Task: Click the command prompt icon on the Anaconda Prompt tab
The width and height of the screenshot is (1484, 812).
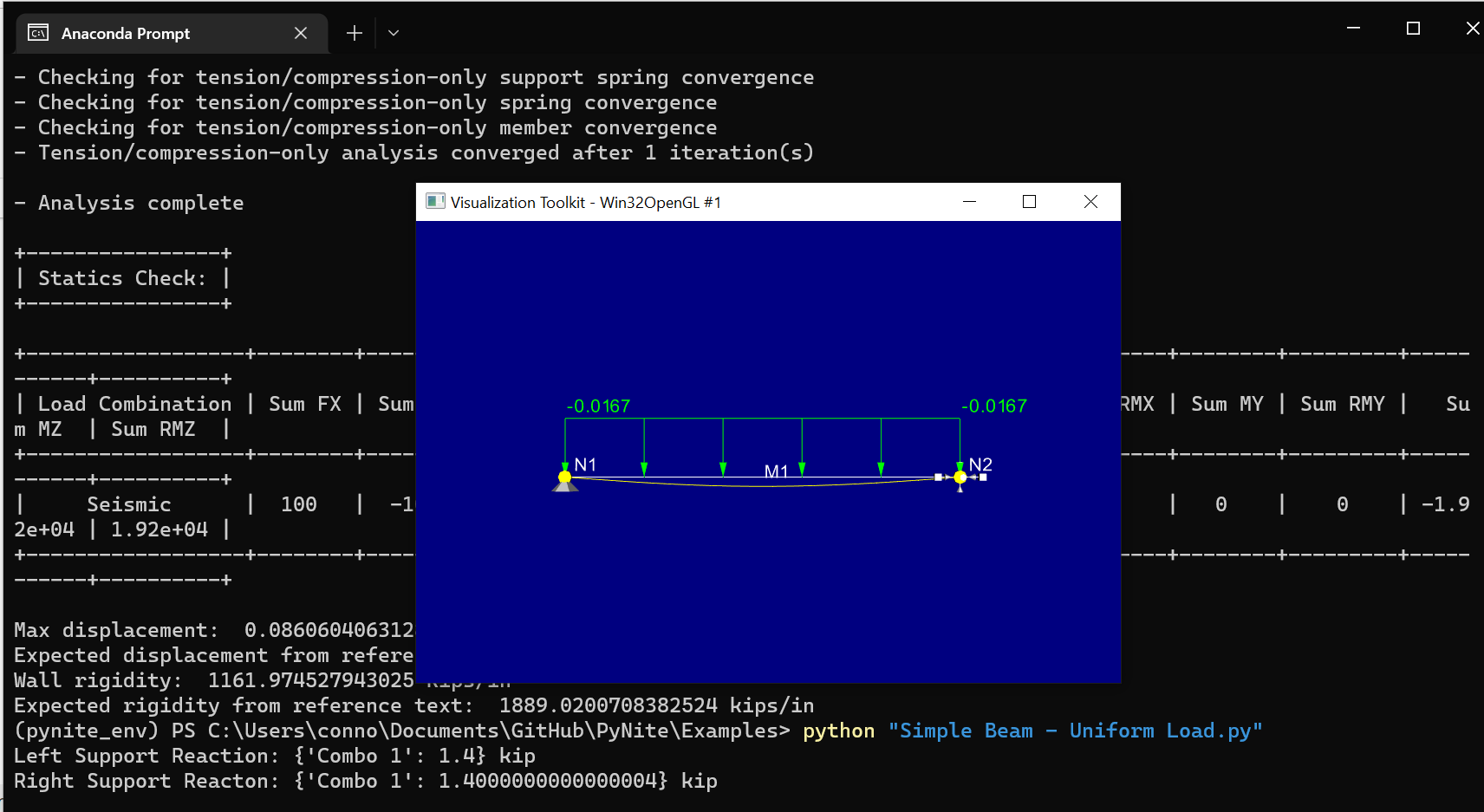Action: click(x=38, y=33)
